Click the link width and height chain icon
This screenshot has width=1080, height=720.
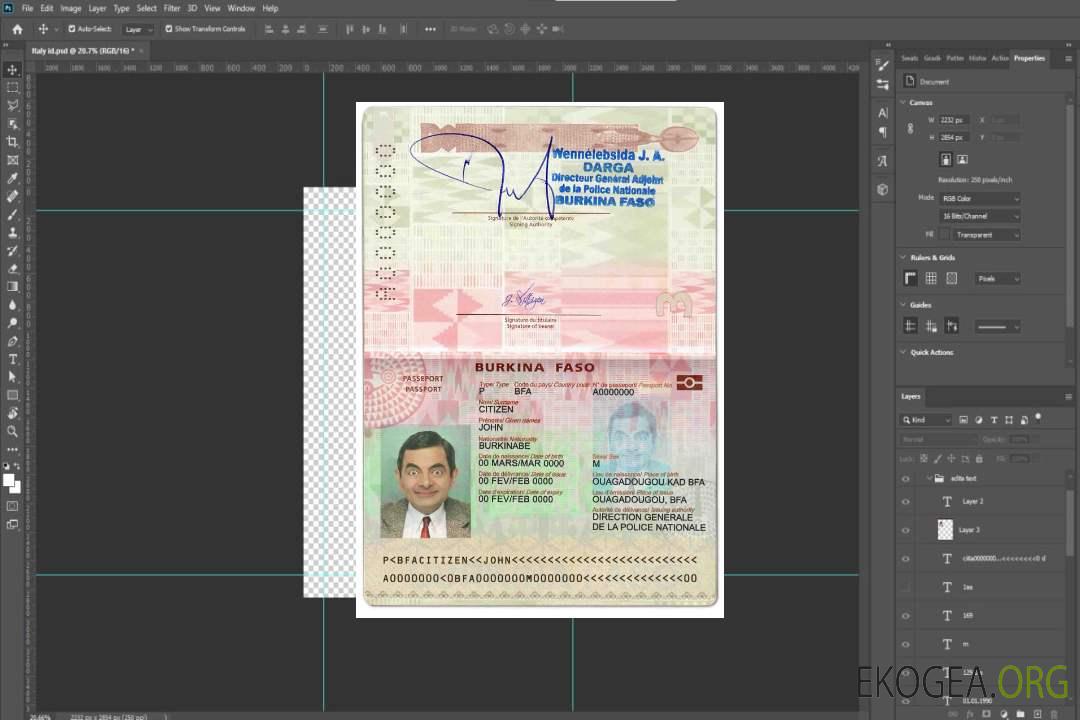click(911, 129)
